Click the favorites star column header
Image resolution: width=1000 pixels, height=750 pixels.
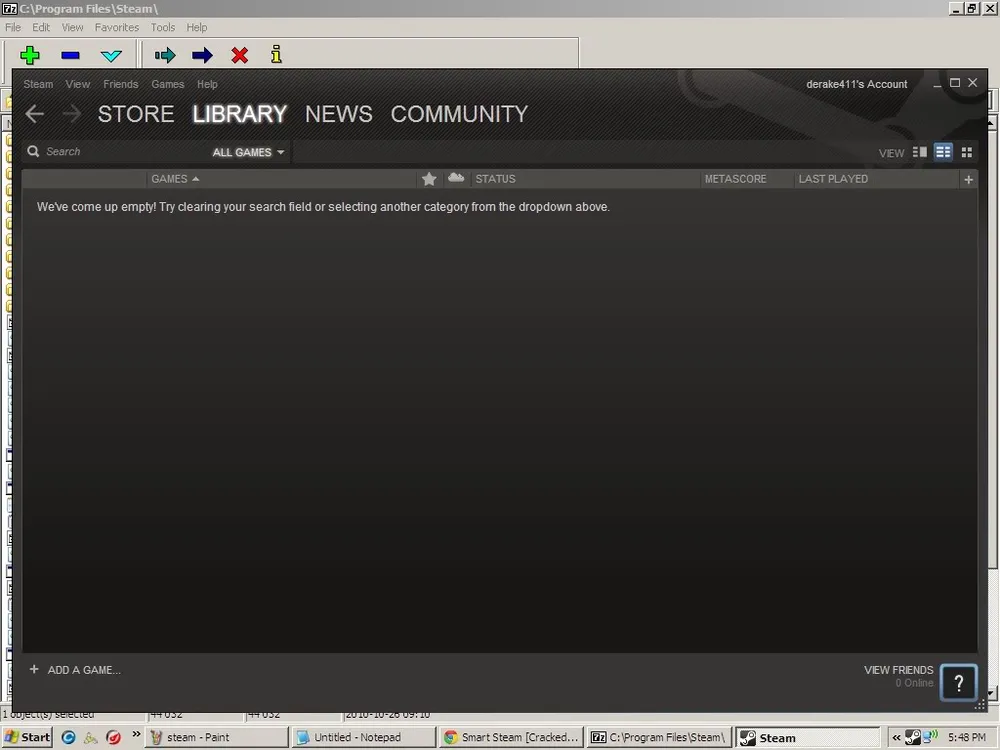pos(429,179)
